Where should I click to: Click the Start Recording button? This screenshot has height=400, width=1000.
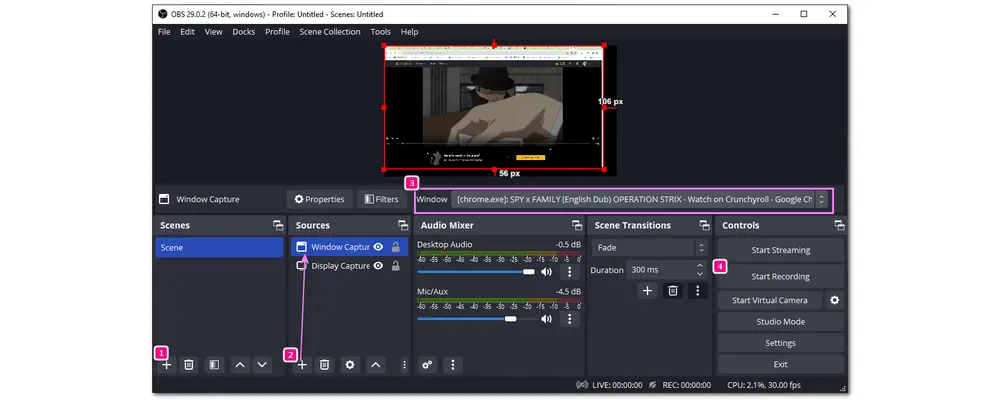click(780, 276)
